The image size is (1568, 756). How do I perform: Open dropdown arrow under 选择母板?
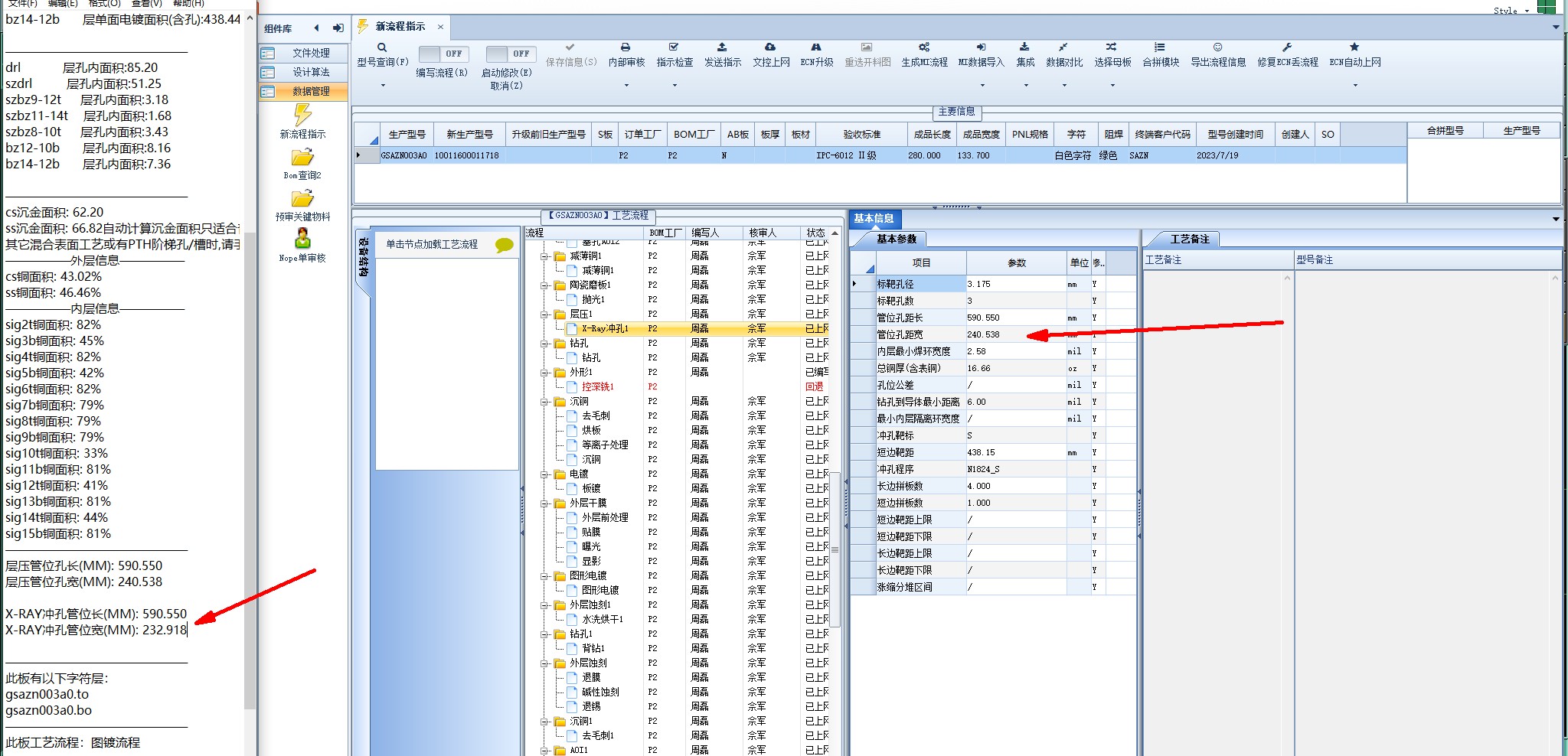(1112, 85)
